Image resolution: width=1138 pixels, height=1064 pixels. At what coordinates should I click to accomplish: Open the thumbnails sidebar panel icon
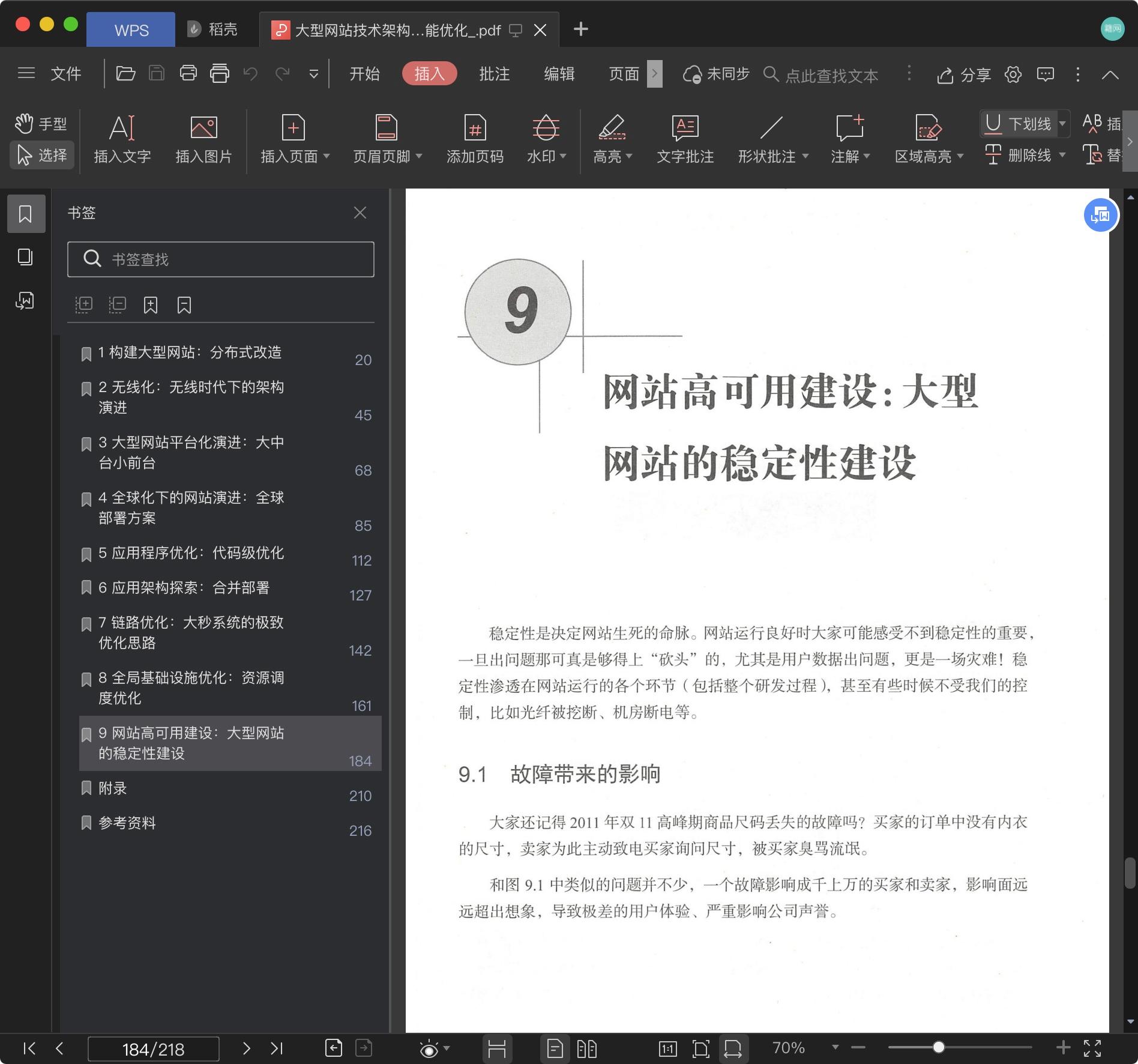click(25, 257)
